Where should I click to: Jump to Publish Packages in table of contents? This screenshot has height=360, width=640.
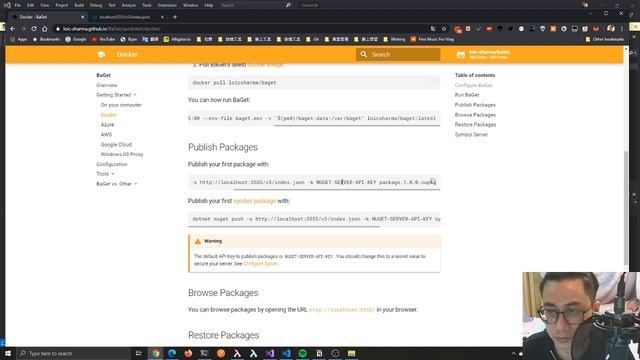coord(475,105)
